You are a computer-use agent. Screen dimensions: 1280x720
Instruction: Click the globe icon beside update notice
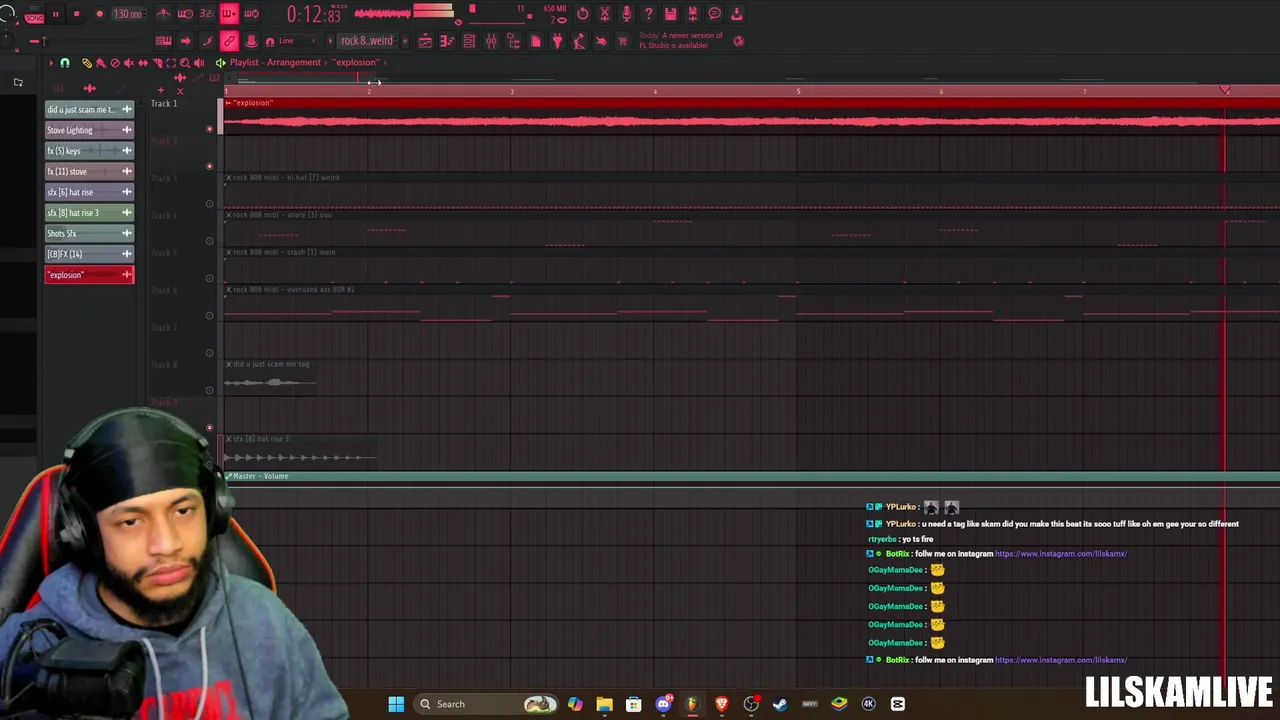coord(738,41)
